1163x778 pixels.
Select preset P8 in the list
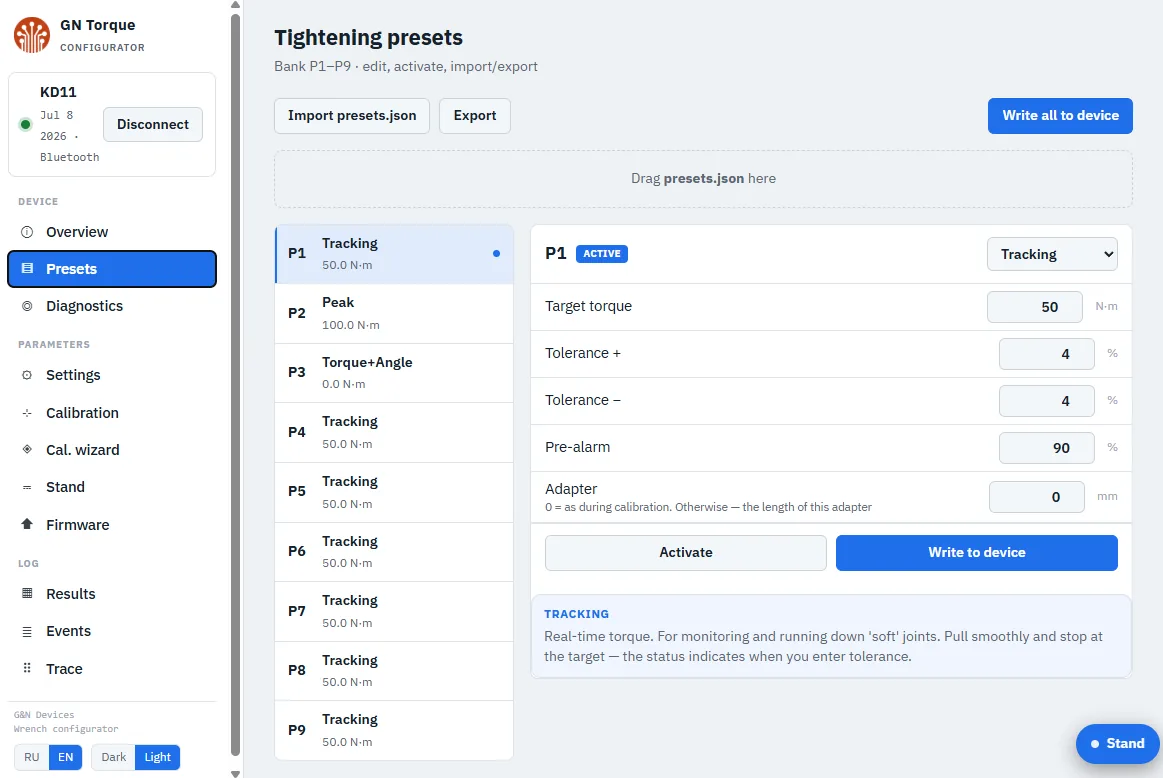coord(394,671)
